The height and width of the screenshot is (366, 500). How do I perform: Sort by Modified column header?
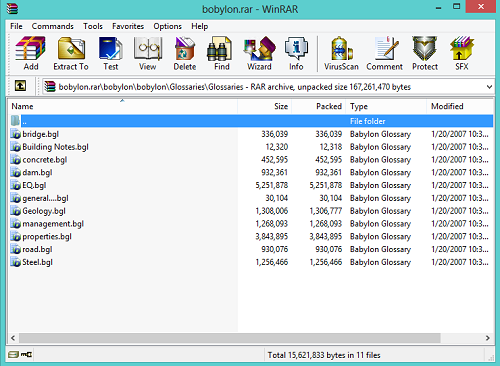coord(460,106)
